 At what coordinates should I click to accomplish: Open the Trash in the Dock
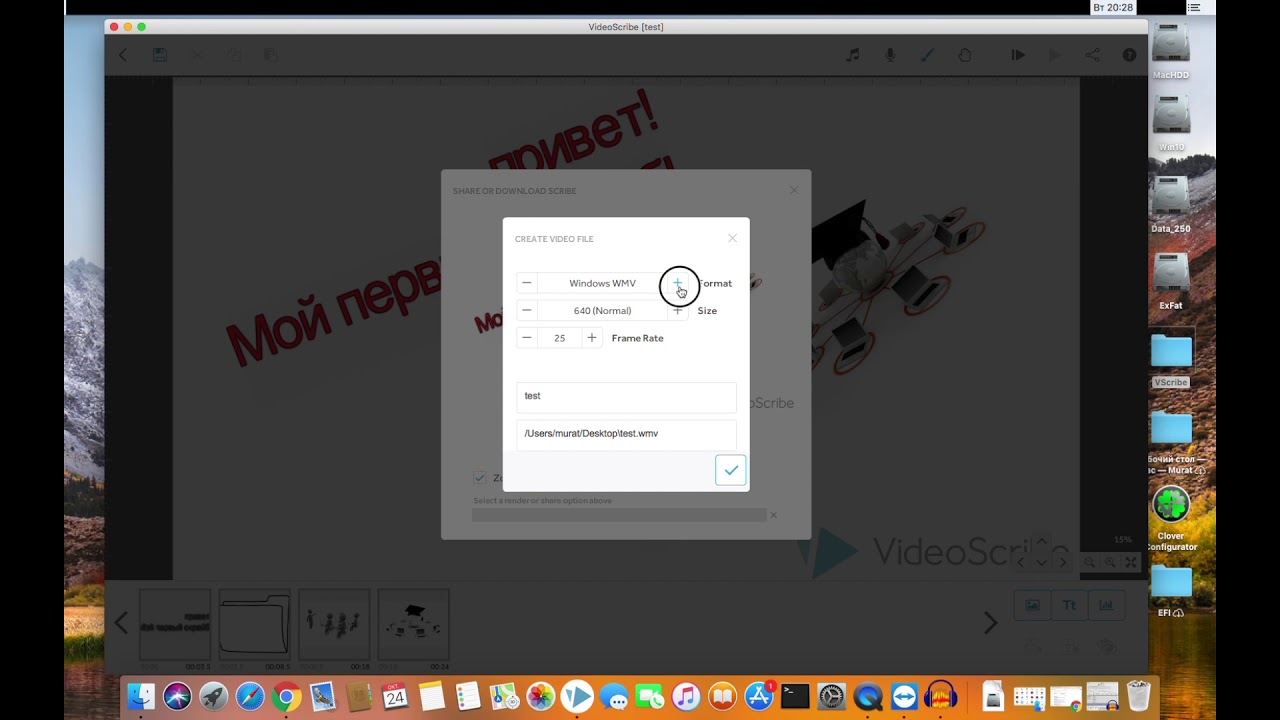point(1138,696)
